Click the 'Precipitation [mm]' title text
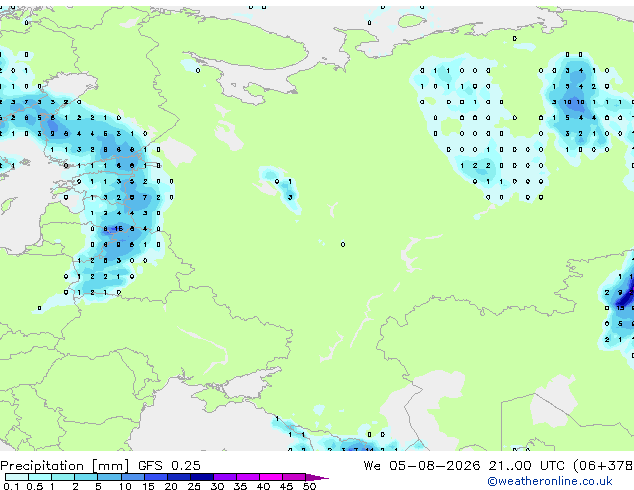This screenshot has height=490, width=634. [x=65, y=466]
